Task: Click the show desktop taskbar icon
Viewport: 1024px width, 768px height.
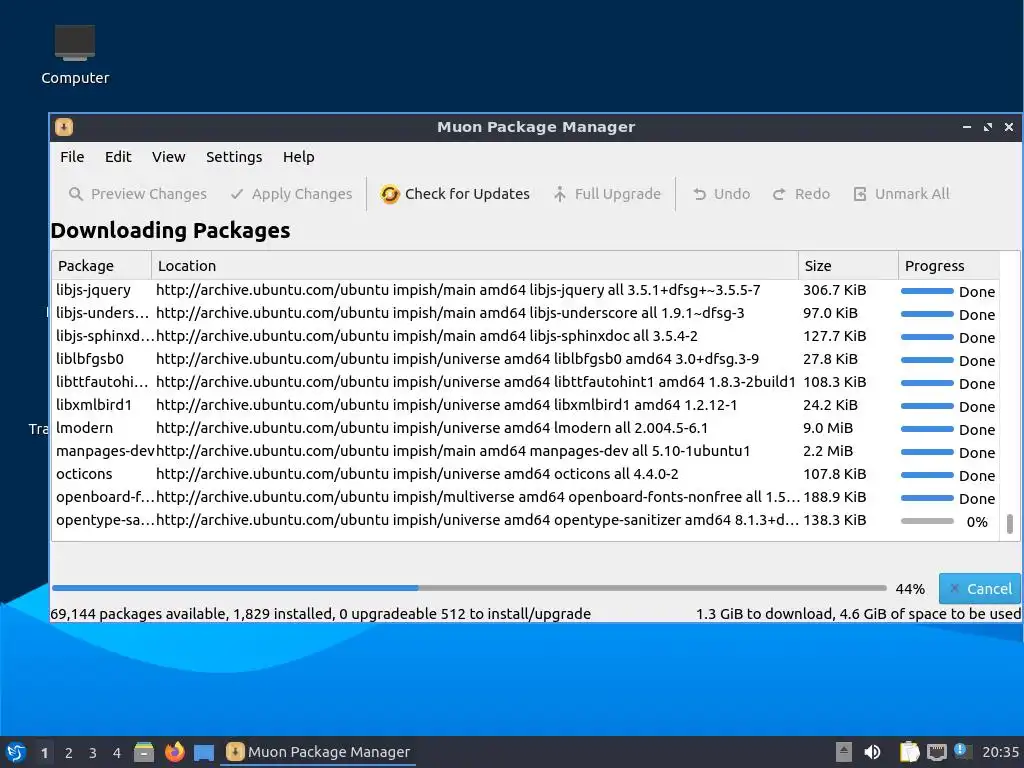Action: pos(204,753)
